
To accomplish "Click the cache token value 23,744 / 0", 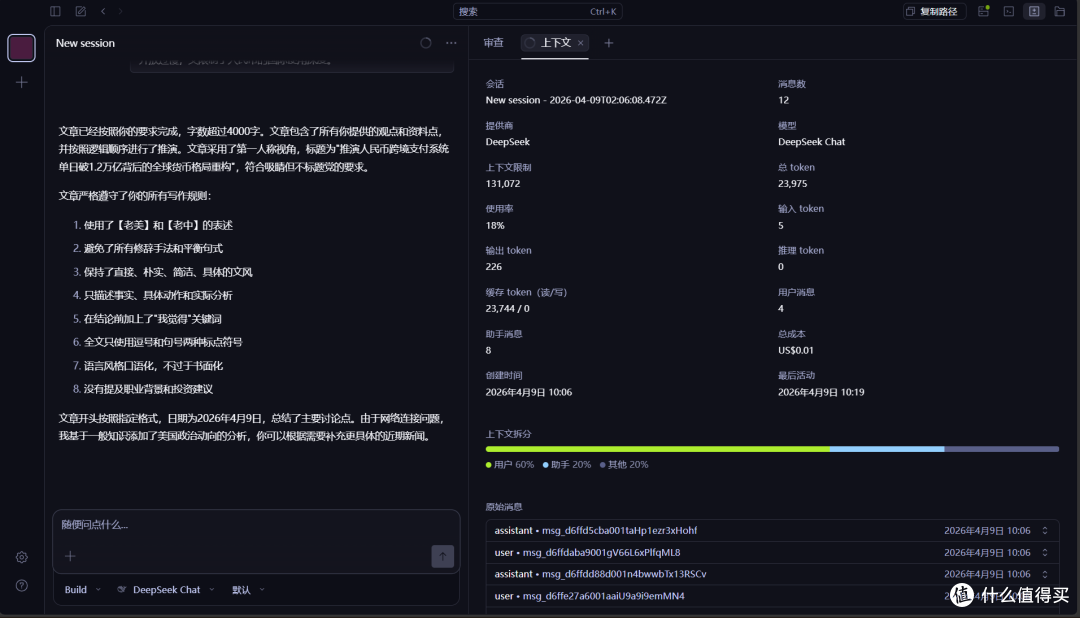I will [x=508, y=309].
